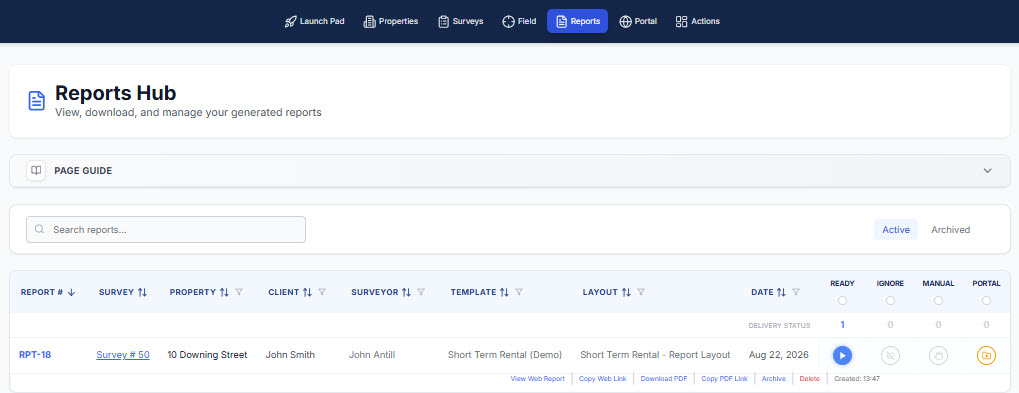Click the Ignore eye-slash icon for RPT-18
1019x393 pixels.
[x=890, y=355]
